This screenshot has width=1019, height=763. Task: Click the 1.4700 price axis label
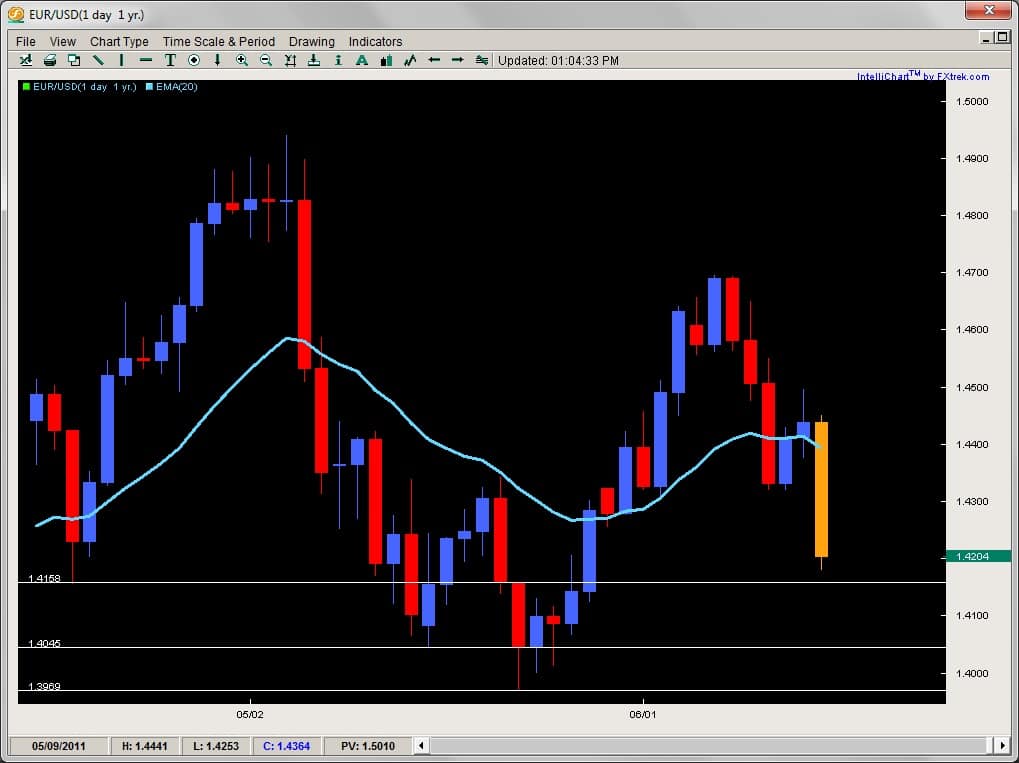coord(972,272)
